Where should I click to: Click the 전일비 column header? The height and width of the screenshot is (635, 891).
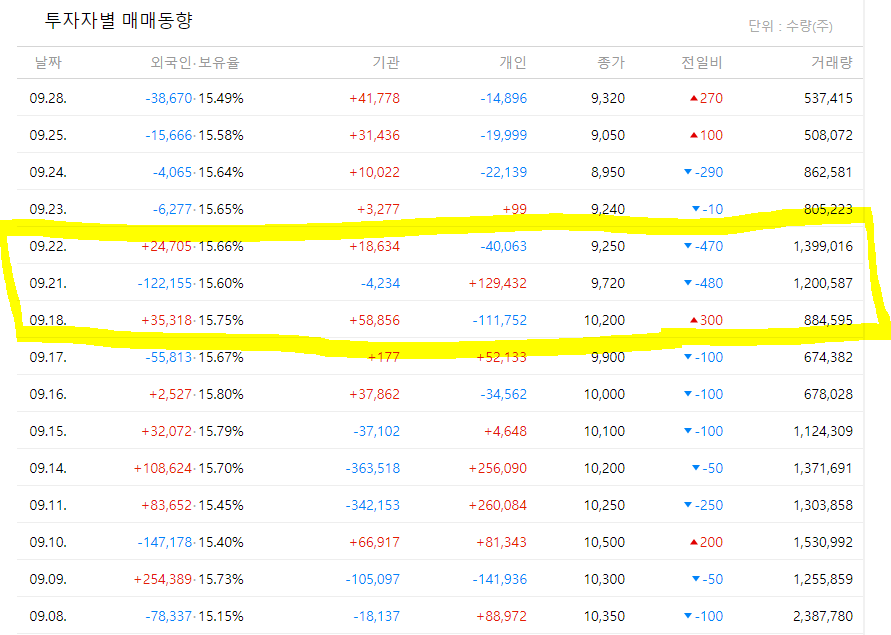pyautogui.click(x=702, y=63)
